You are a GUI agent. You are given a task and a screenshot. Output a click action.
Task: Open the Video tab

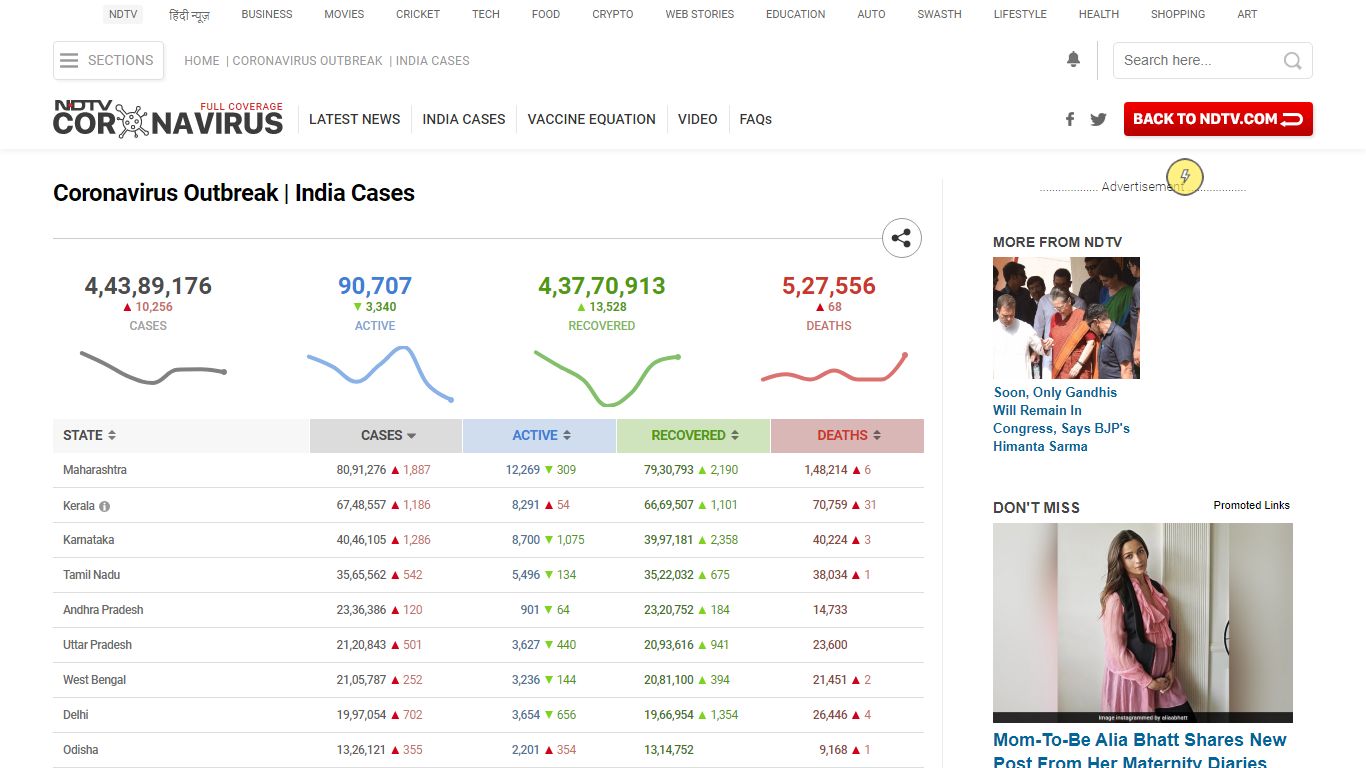pos(697,119)
